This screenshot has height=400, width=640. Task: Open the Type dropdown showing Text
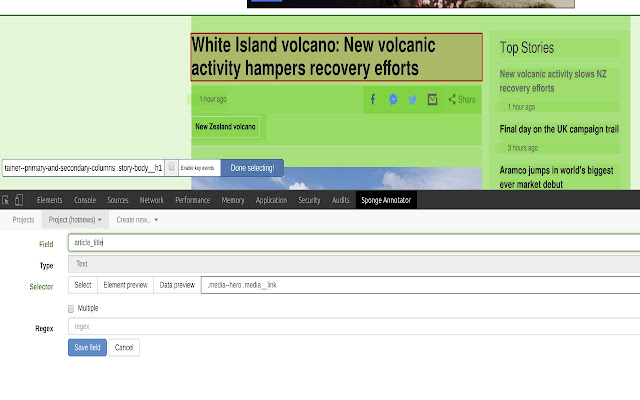click(x=354, y=264)
